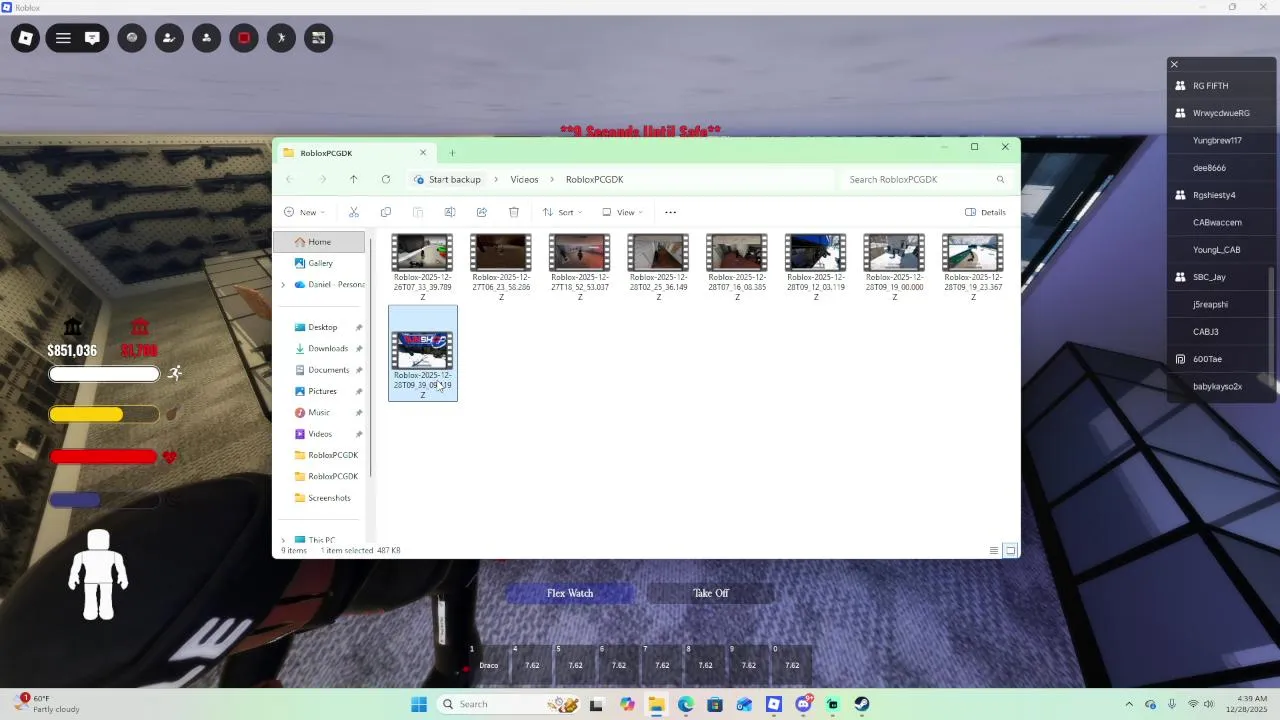This screenshot has height=720, width=1280.
Task: Select Home in navigation pane
Action: (x=319, y=242)
